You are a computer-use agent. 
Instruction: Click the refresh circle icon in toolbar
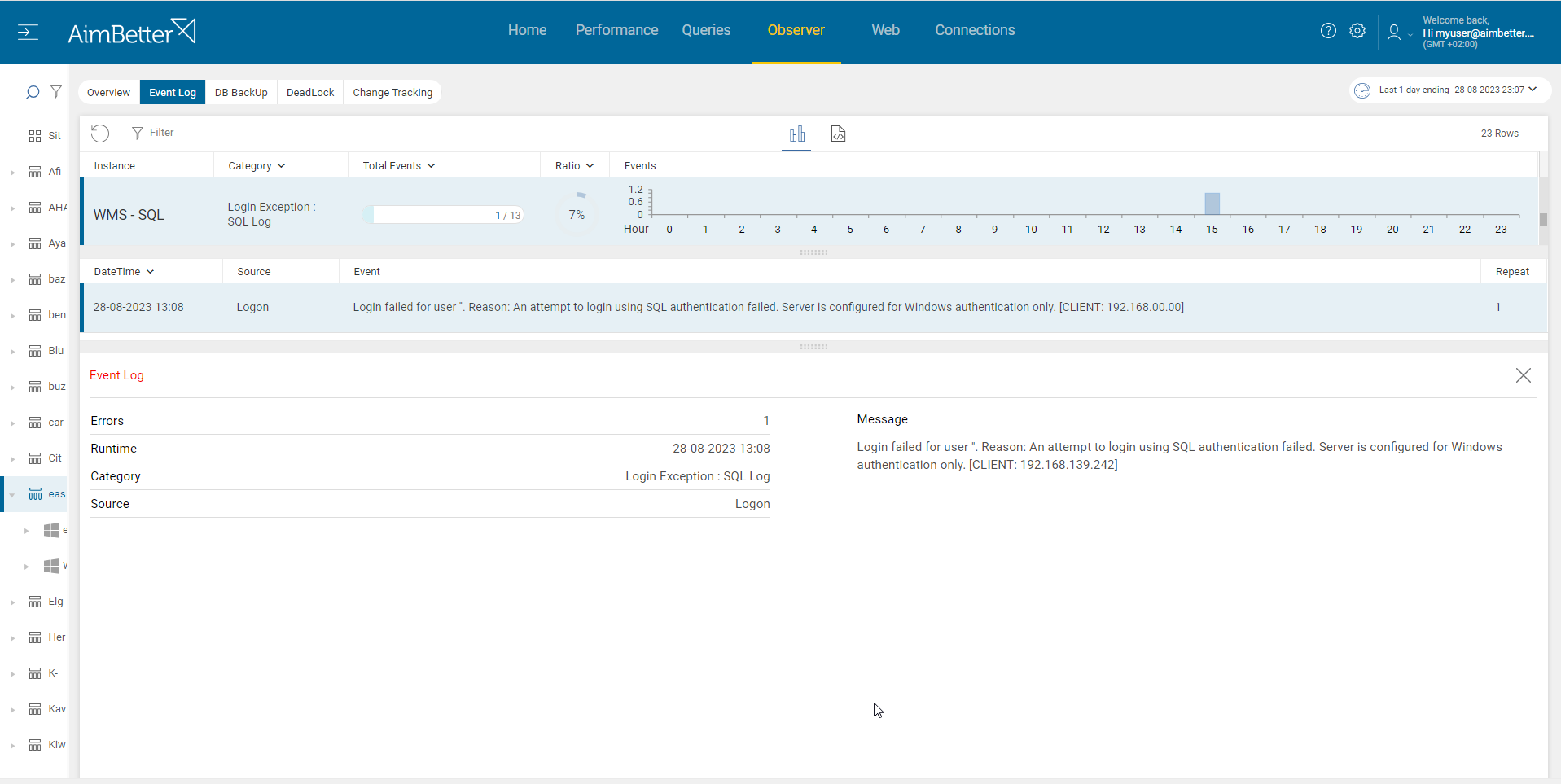pyautogui.click(x=100, y=133)
